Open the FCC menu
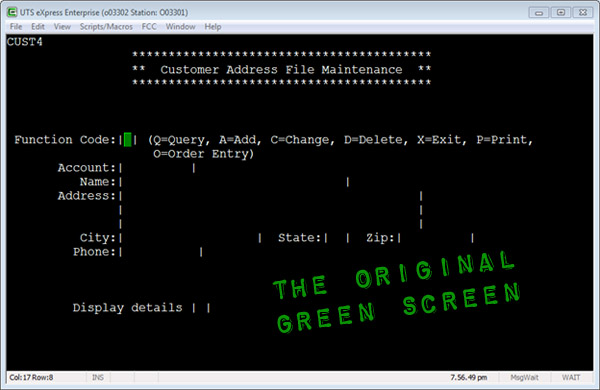Screen dimensions: 600x390 tap(149, 26)
